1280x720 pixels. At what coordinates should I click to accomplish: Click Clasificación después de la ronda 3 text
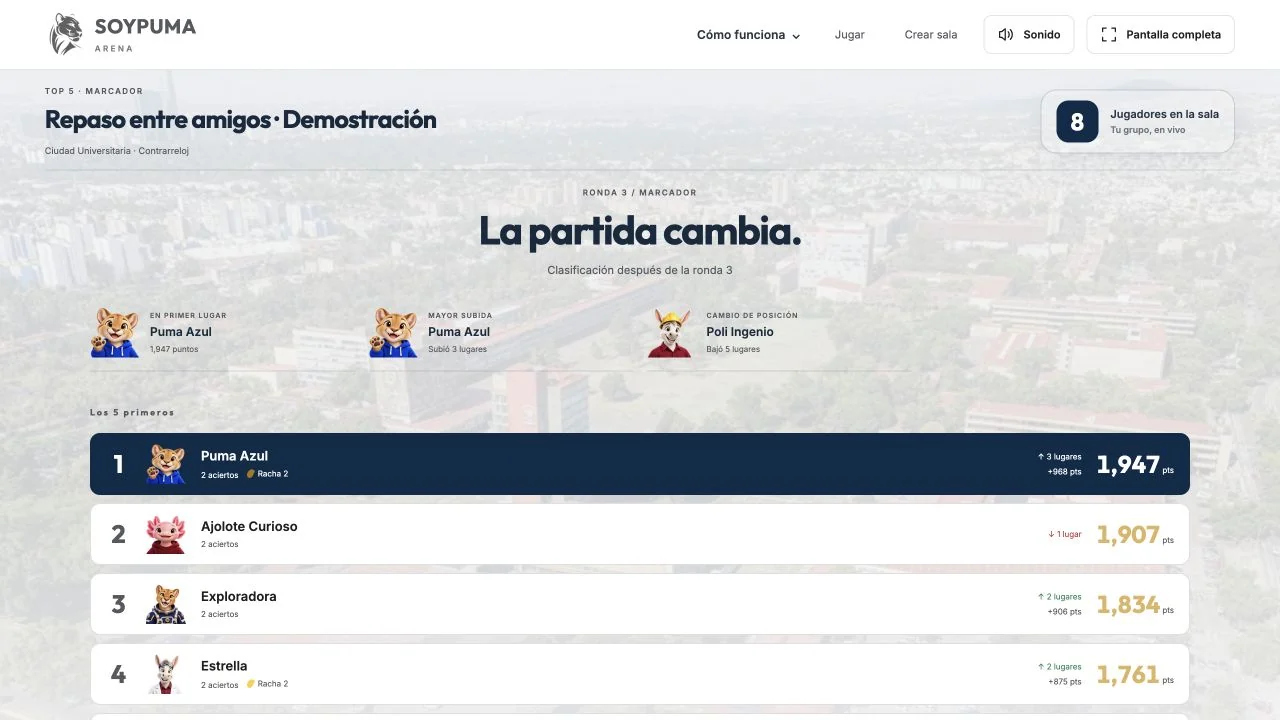640,270
